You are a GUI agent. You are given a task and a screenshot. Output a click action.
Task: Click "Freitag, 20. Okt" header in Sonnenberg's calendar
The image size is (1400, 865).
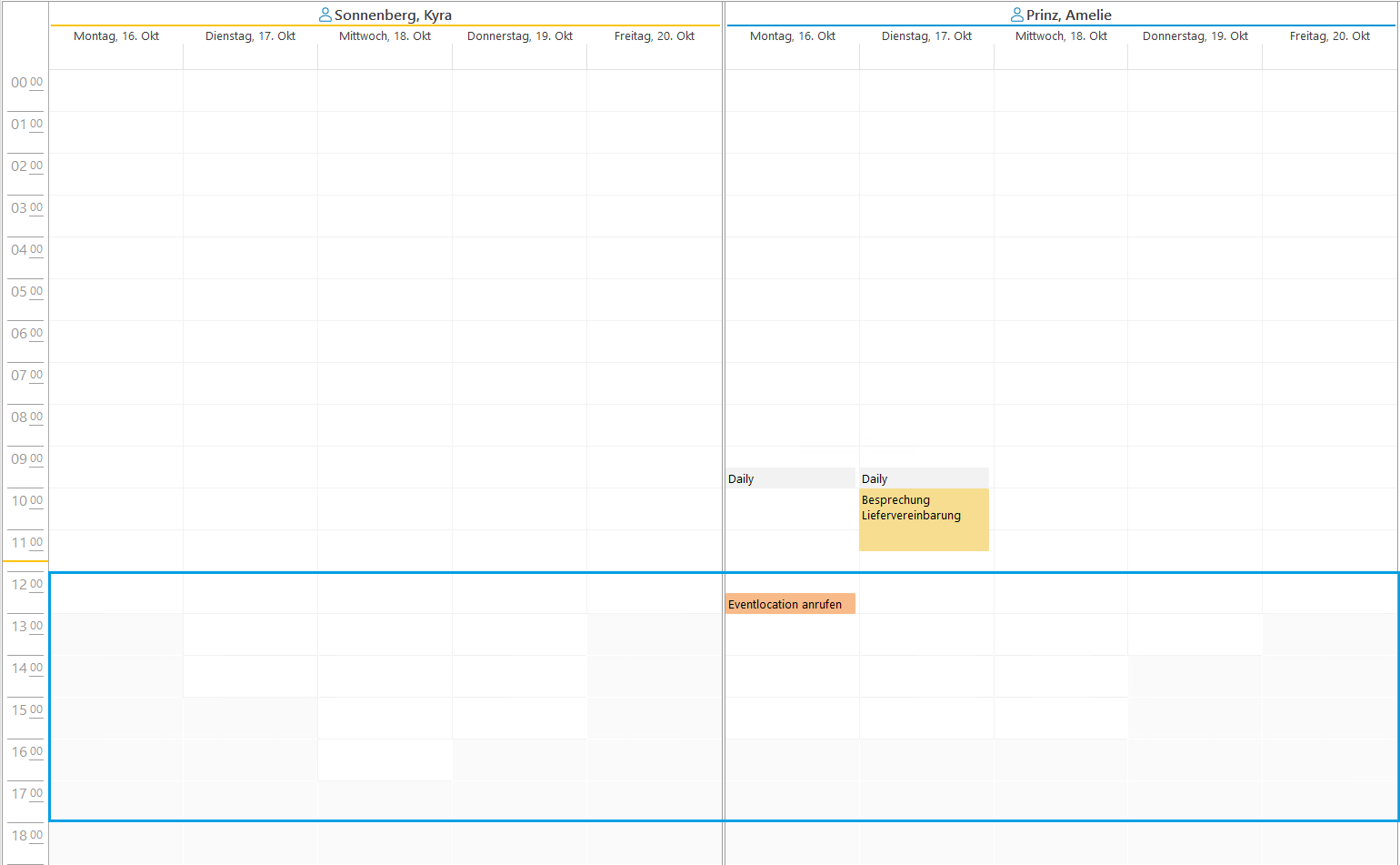coord(655,36)
